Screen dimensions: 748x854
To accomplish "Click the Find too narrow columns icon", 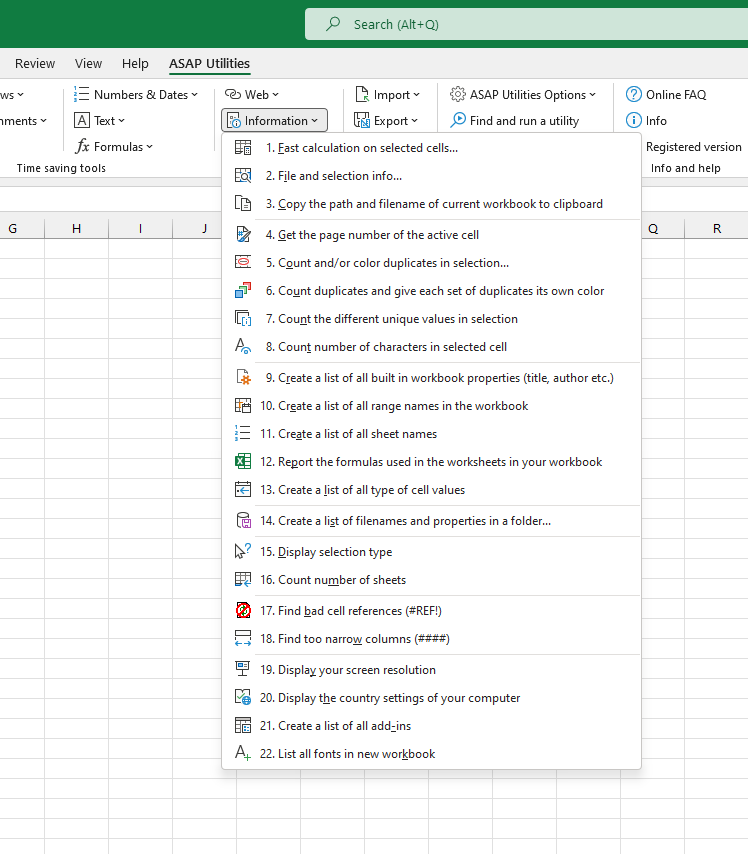I will coord(243,638).
